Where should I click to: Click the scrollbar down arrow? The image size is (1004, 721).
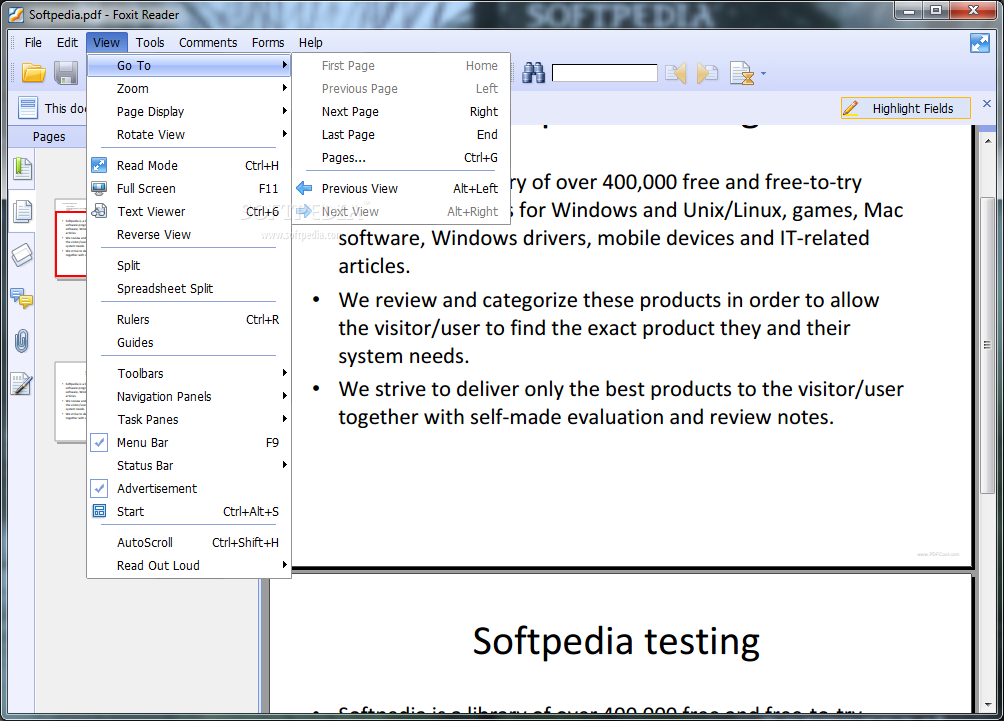(987, 705)
